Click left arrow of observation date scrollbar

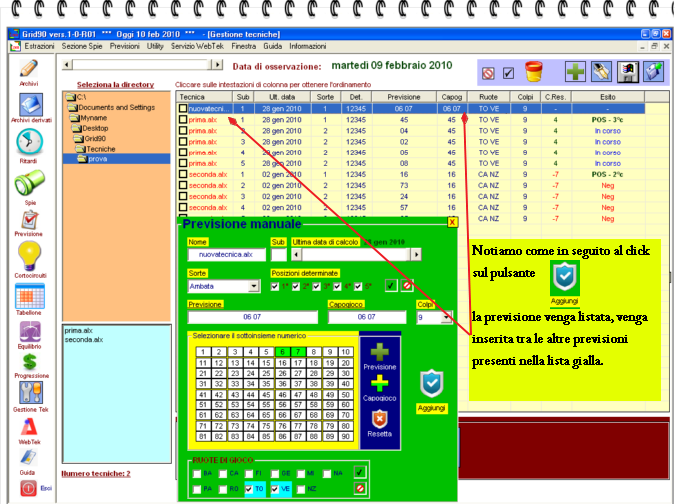click(67, 65)
